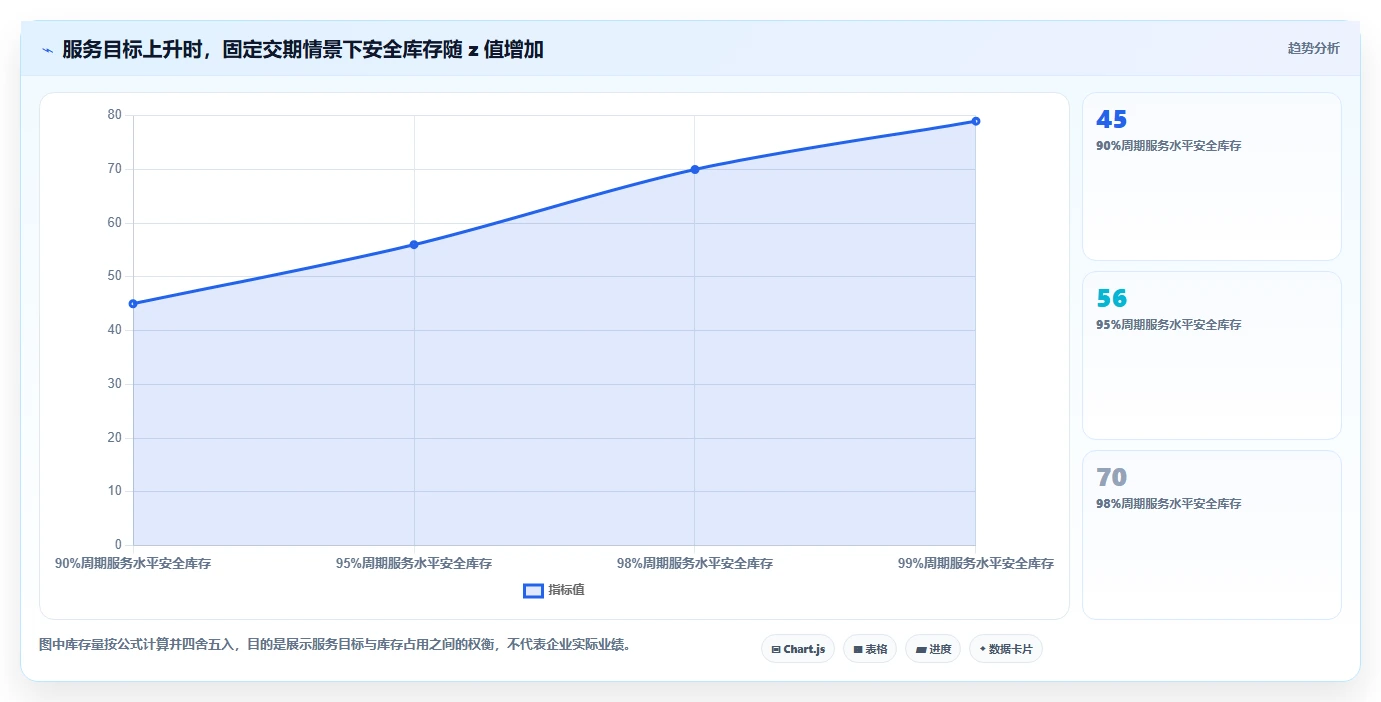Click the 表格 chip icon
The height and width of the screenshot is (702, 1381).
click(858, 649)
